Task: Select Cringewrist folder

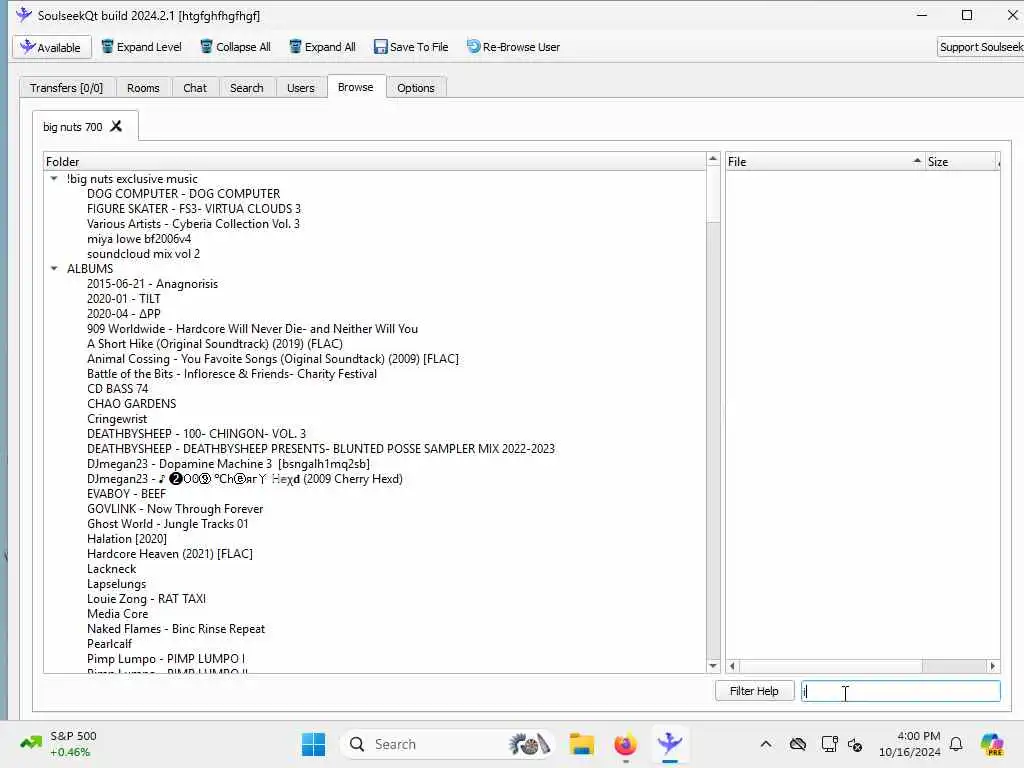Action: click(117, 419)
